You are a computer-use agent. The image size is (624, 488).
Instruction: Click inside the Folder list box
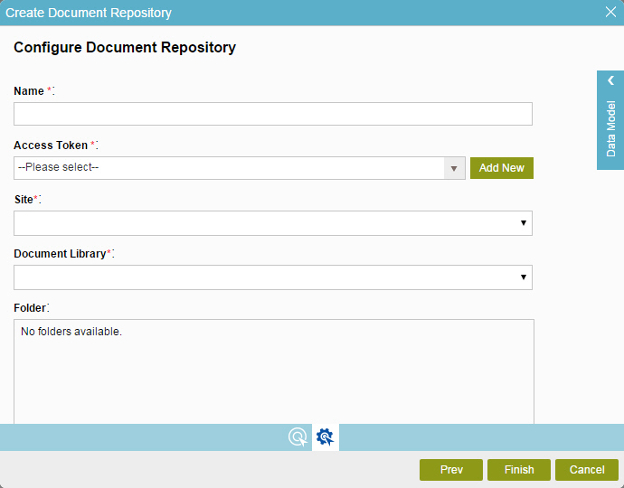pyautogui.click(x=274, y=372)
